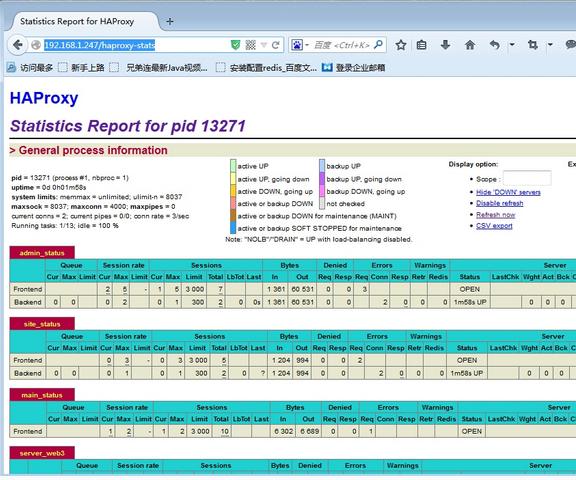Click the site_status section header
The image size is (576, 480).
tap(42, 324)
